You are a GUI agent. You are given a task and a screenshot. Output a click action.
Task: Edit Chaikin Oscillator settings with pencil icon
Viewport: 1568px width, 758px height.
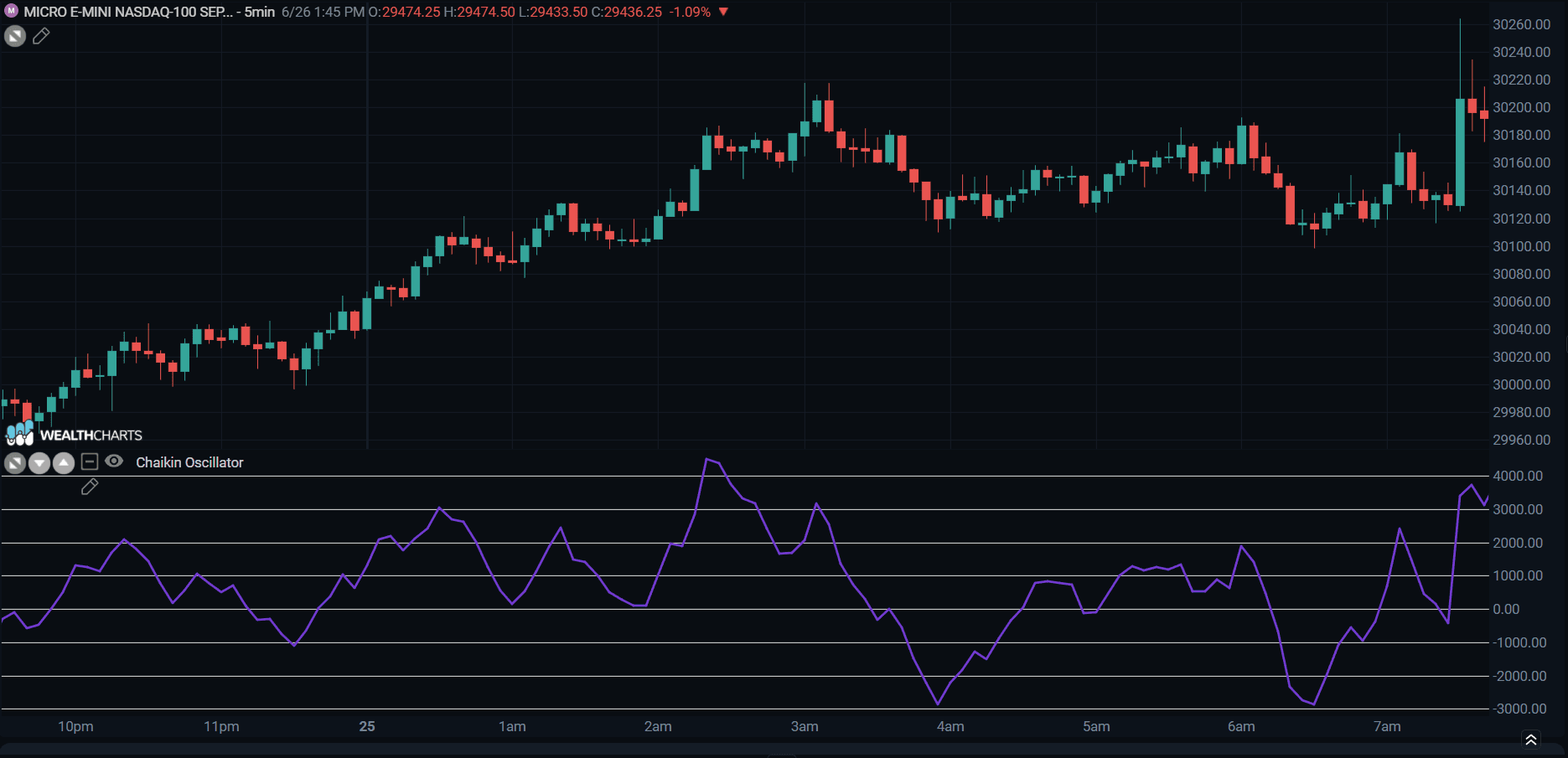90,487
